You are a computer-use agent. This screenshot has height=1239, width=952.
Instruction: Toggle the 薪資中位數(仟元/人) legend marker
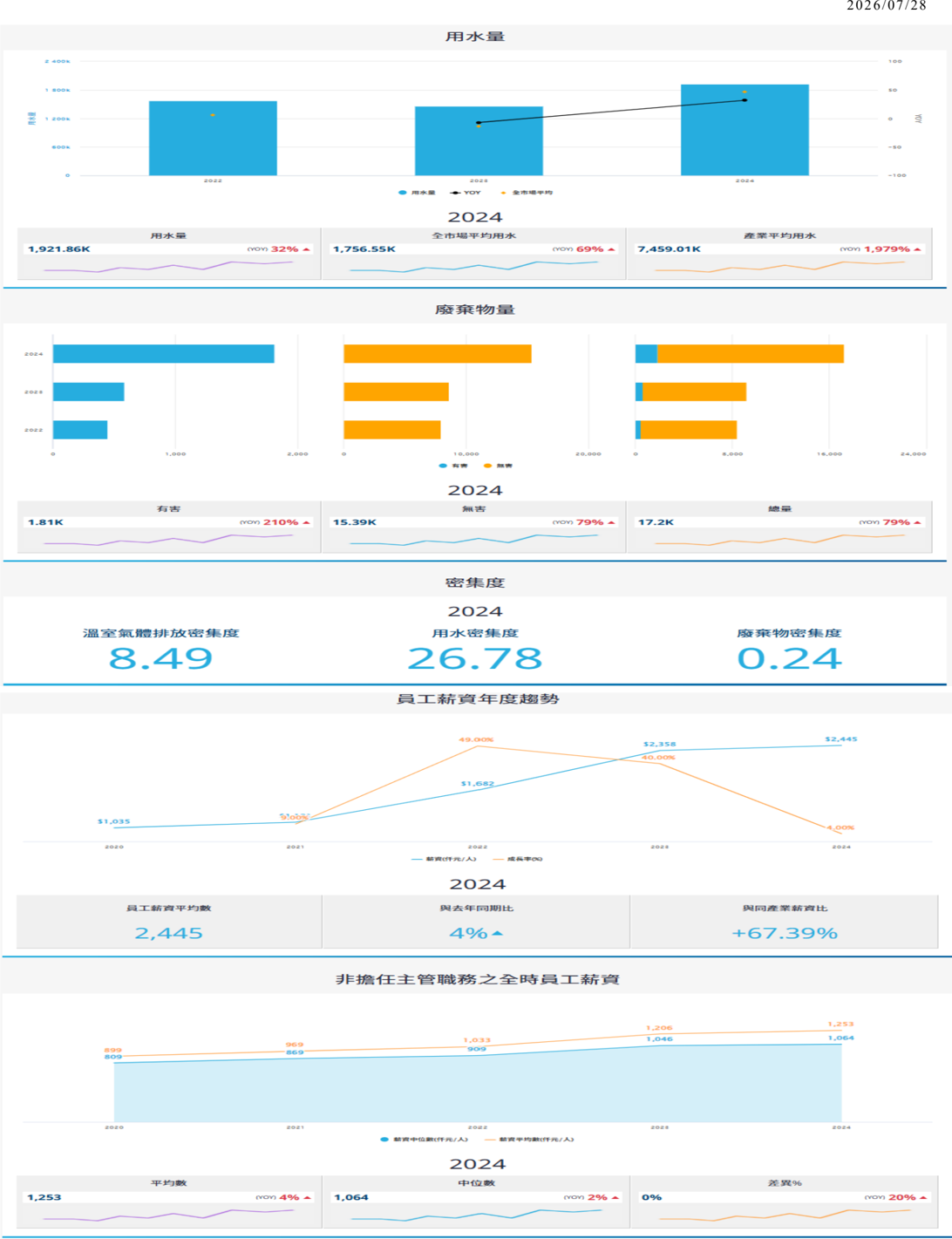[x=384, y=1139]
